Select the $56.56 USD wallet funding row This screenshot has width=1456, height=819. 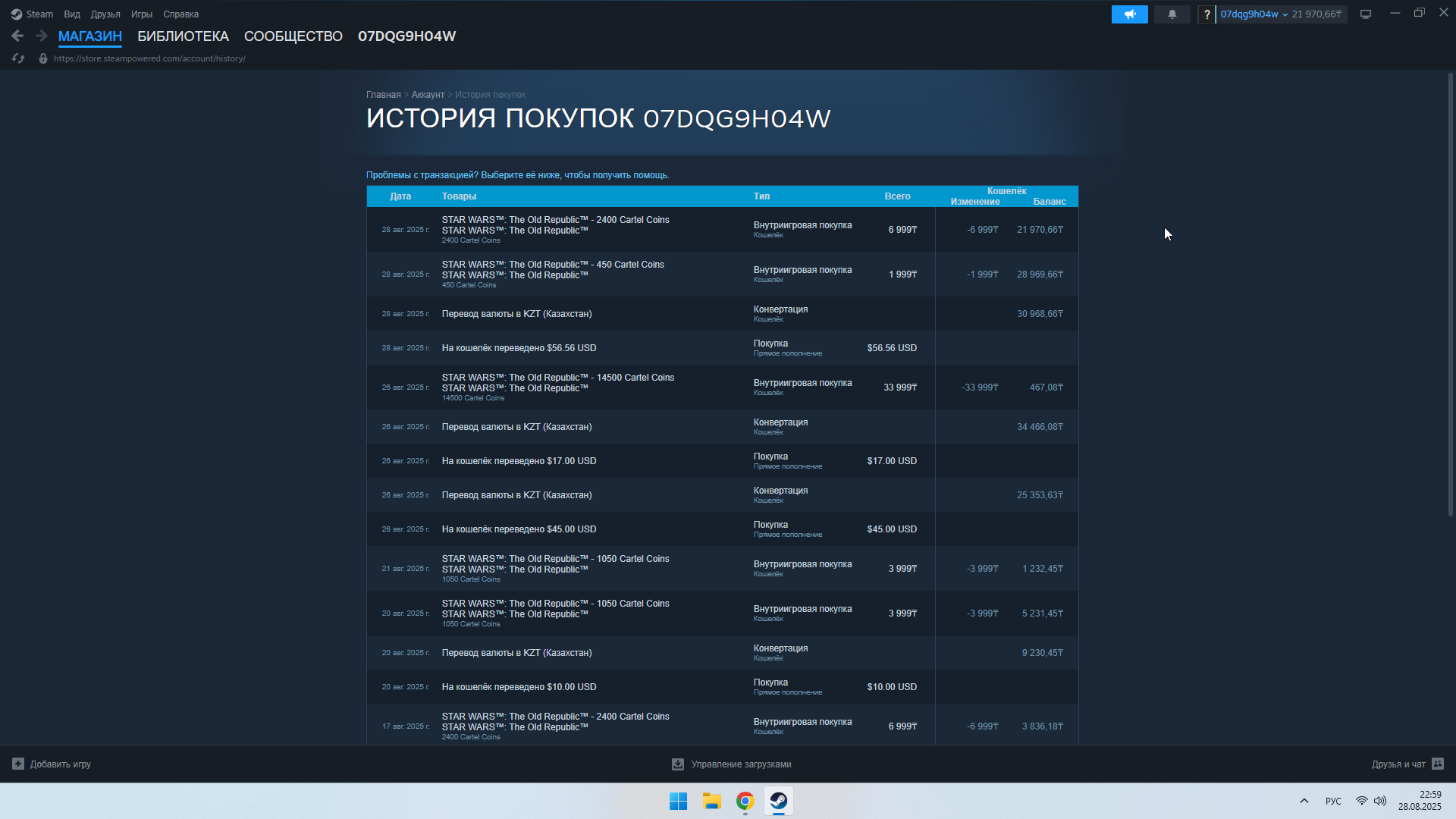click(x=722, y=347)
